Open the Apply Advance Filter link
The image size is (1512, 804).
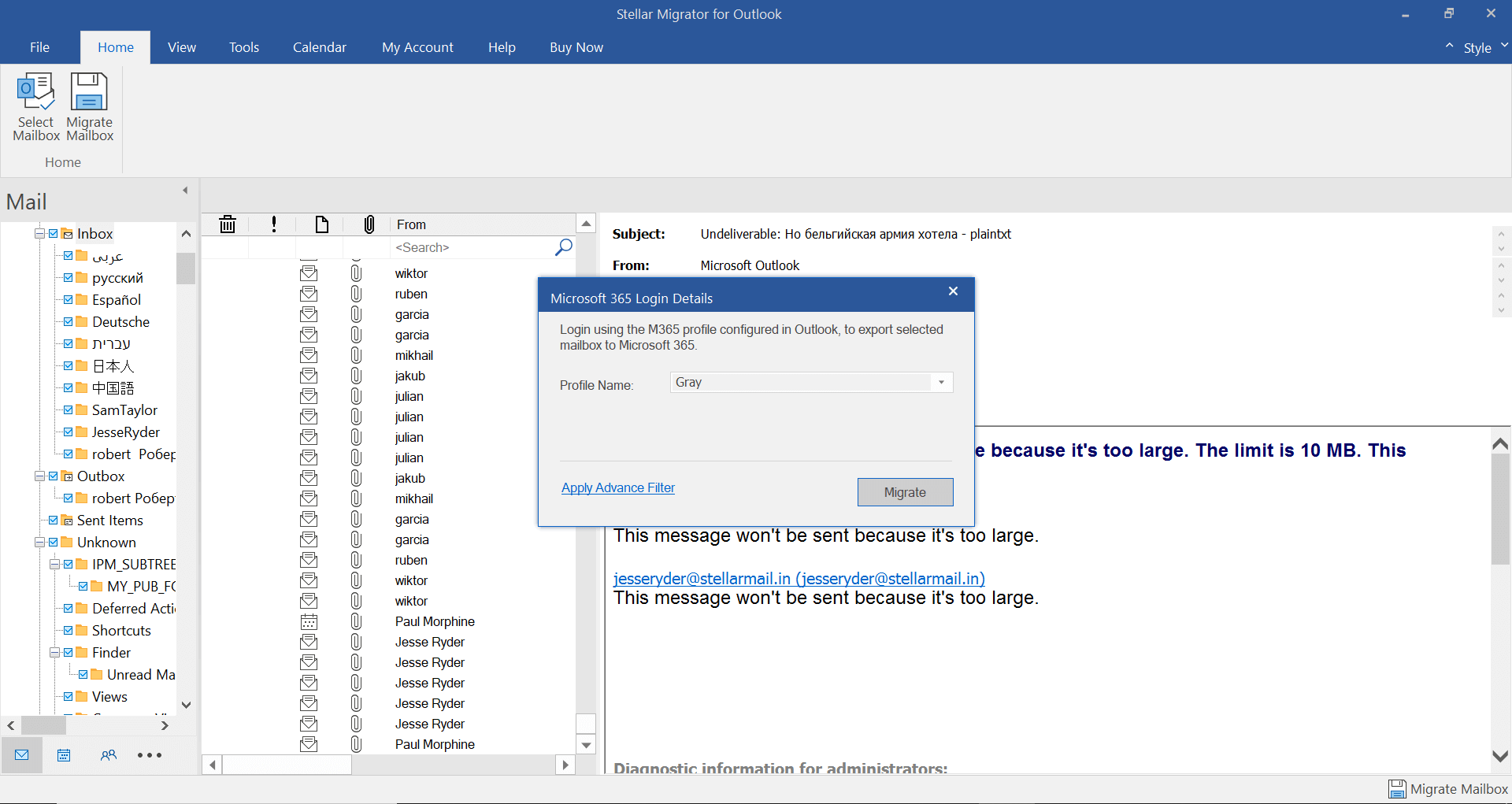tap(617, 487)
